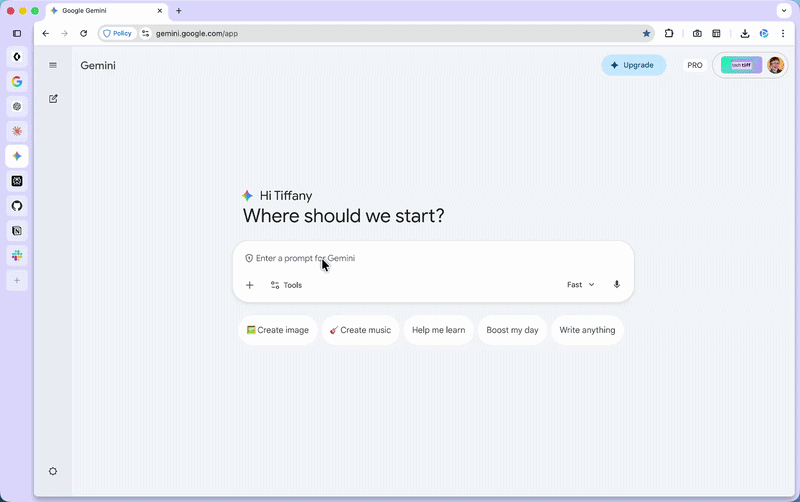800x502 pixels.
Task: Select the Google Gemini browser tab
Action: pyautogui.click(x=106, y=11)
